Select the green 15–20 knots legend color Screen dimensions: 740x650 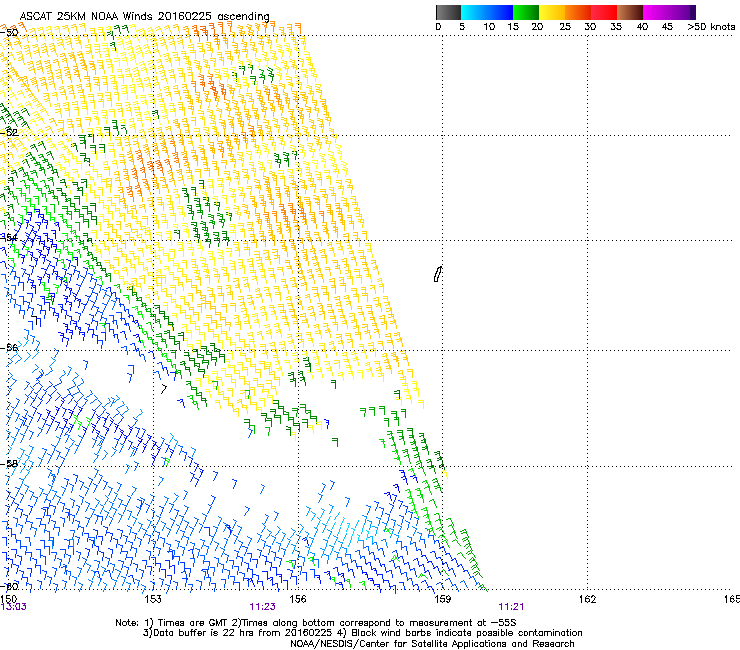coord(526,12)
